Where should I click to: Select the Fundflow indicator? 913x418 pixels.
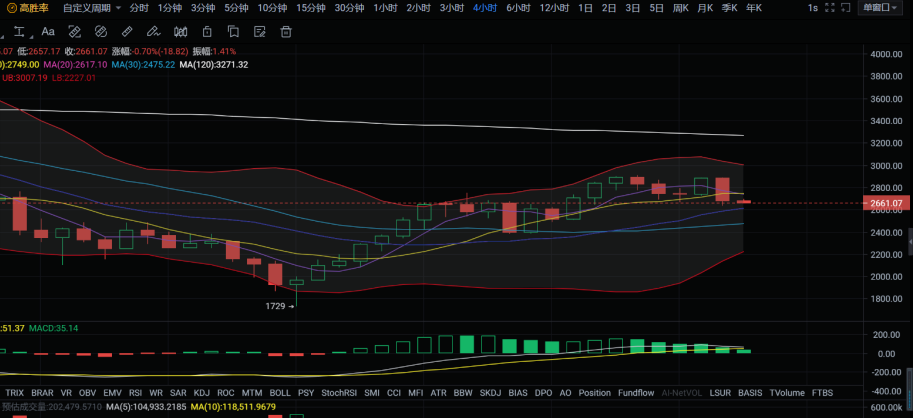coord(636,393)
